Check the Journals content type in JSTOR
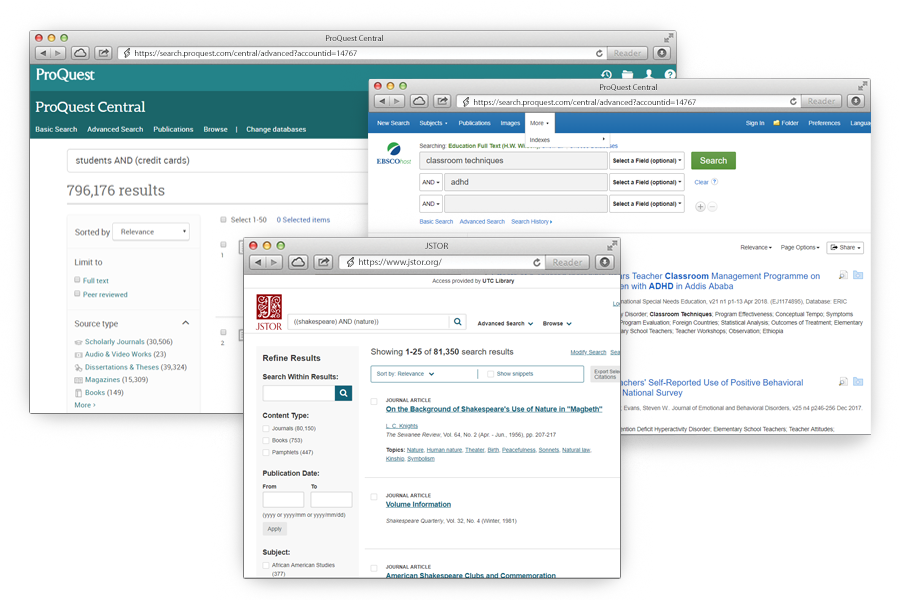The height and width of the screenshot is (600, 900). coord(266,428)
